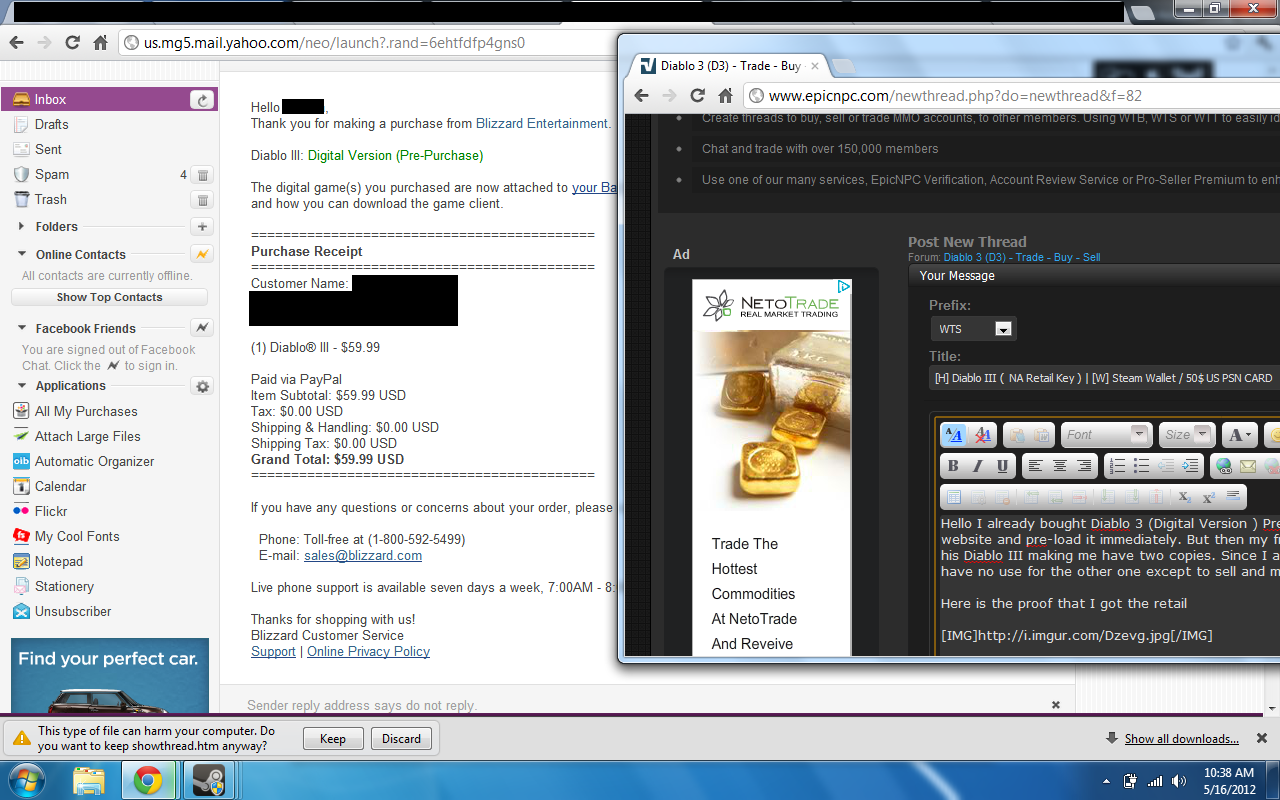Apply italic formatting in message editor

point(977,466)
